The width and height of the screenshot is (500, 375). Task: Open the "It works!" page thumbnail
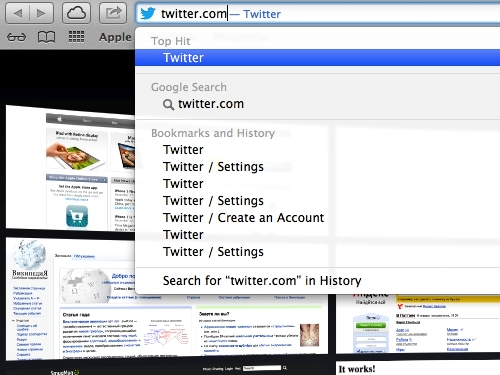(418, 368)
